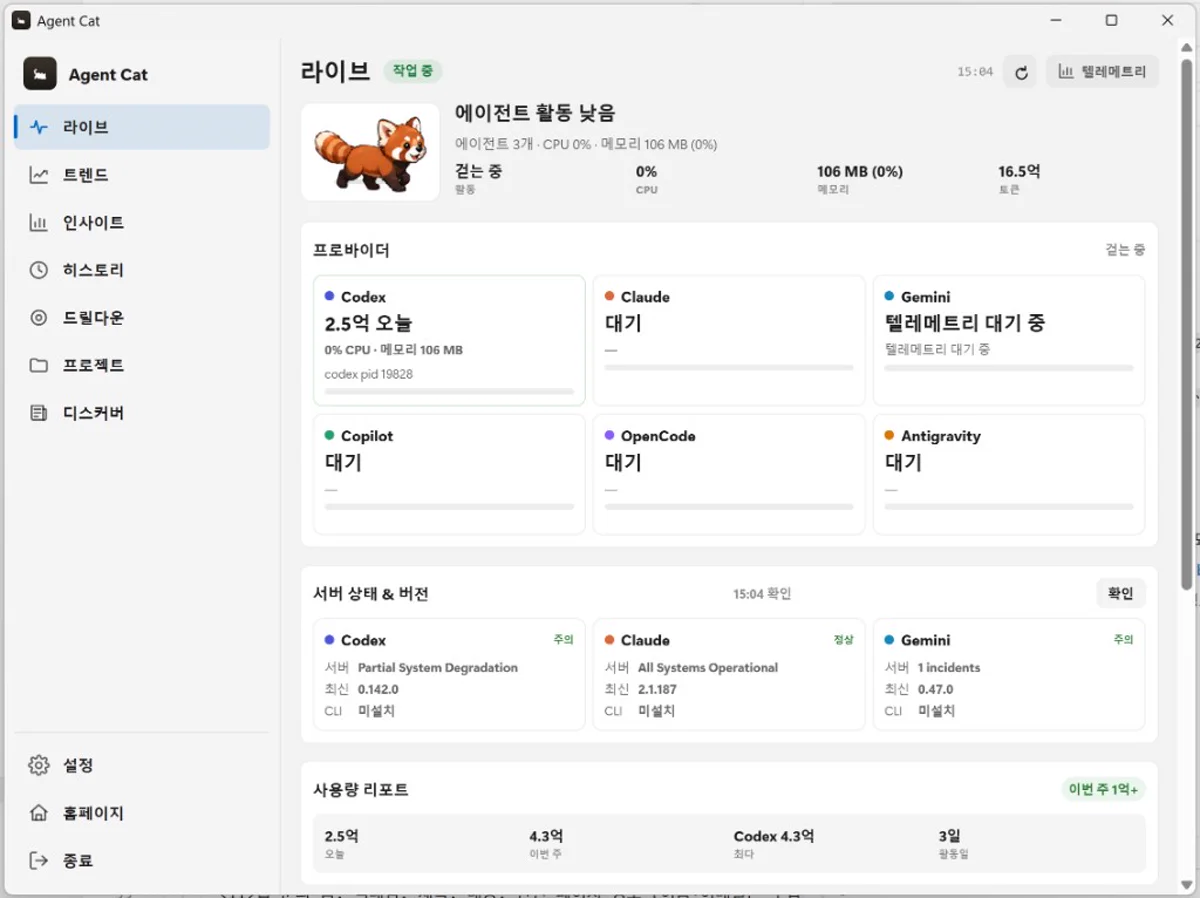The height and width of the screenshot is (898, 1200).
Task: Click the vertical scrollbar on the right
Action: (x=1187, y=325)
